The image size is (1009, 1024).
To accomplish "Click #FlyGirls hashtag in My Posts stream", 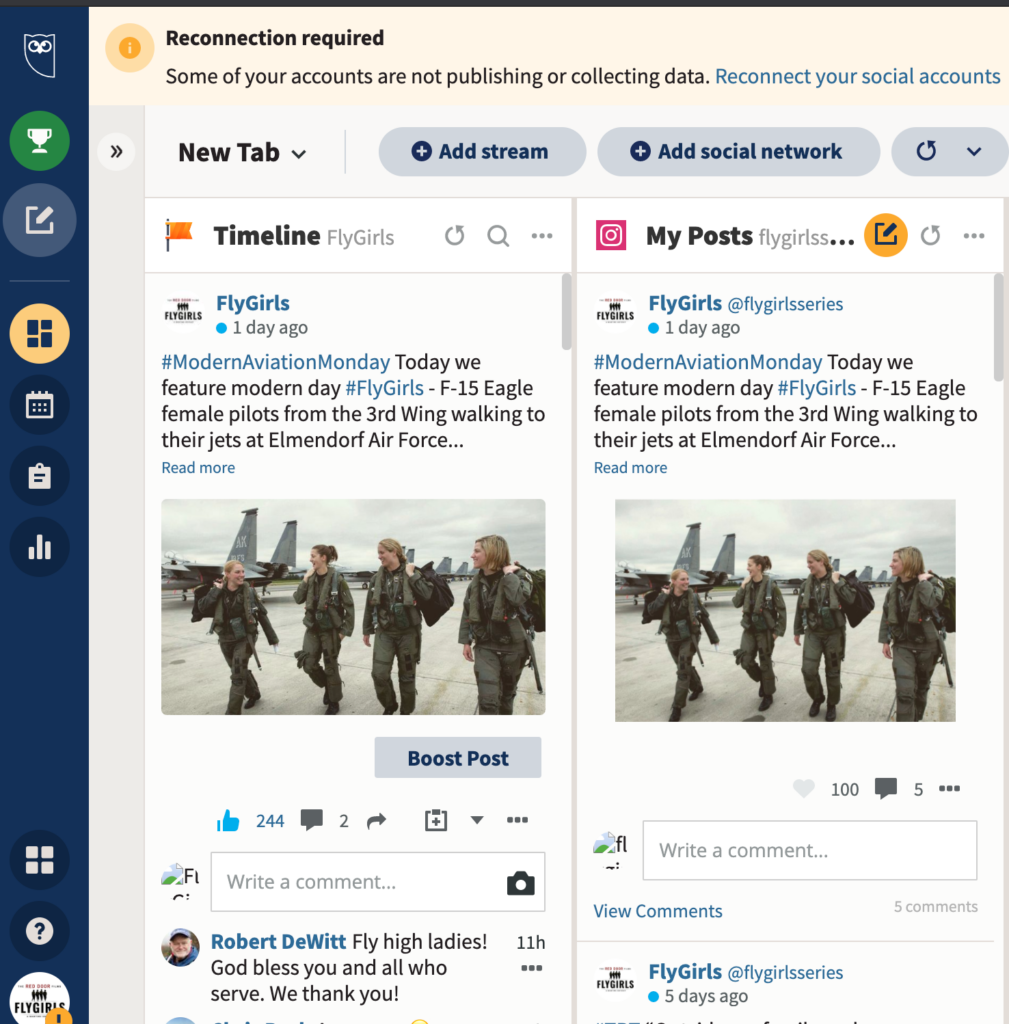I will tap(816, 388).
